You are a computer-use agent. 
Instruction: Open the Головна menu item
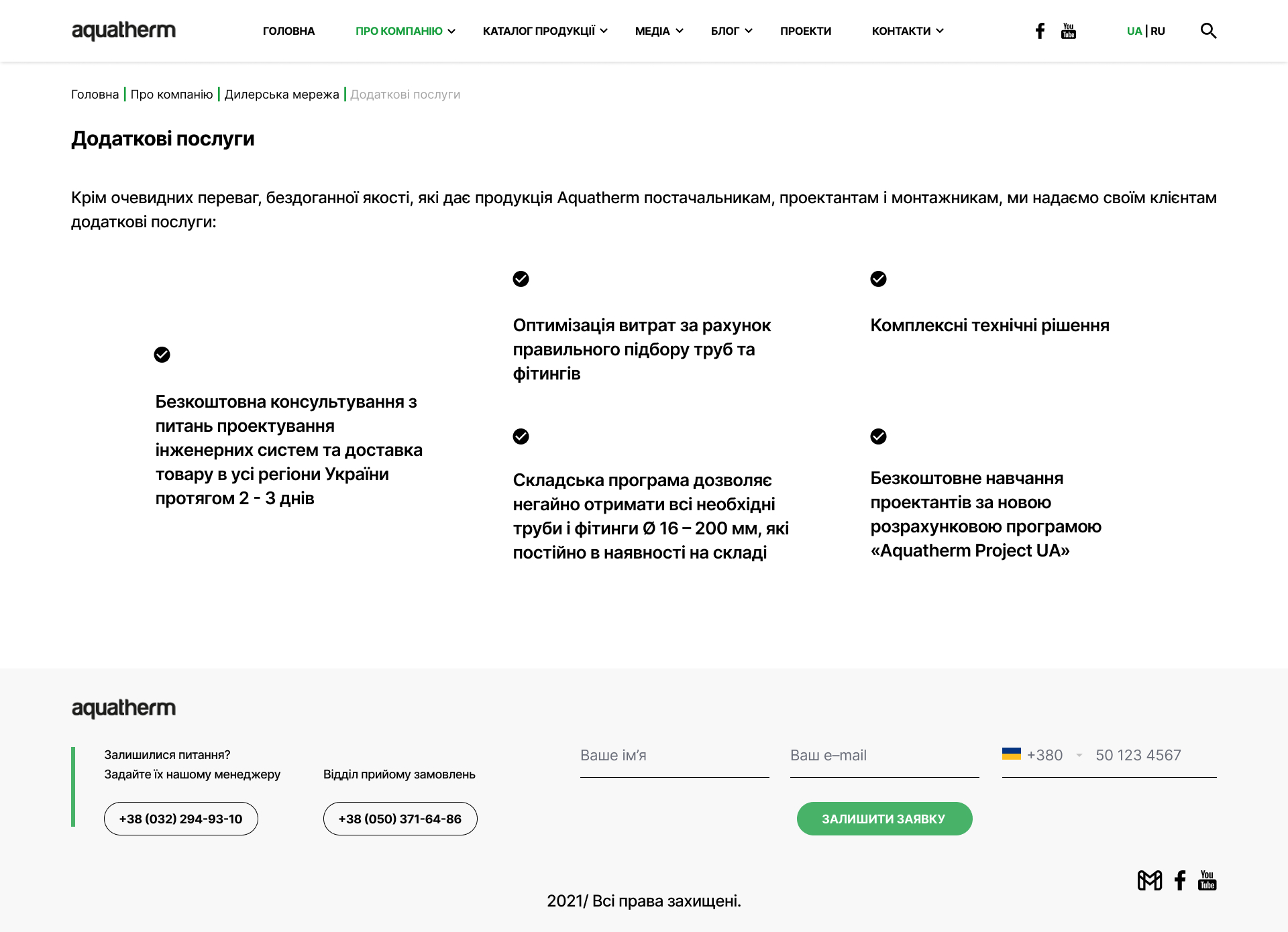click(x=288, y=31)
